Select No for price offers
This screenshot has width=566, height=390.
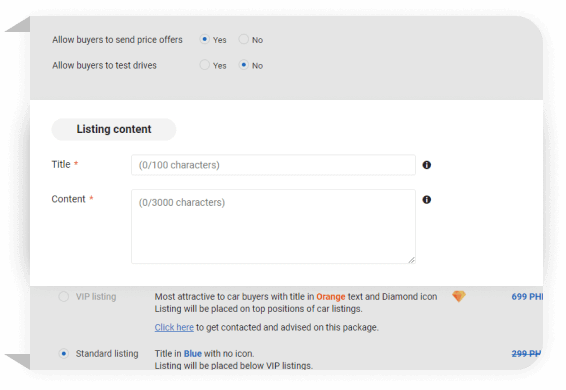[x=244, y=39]
